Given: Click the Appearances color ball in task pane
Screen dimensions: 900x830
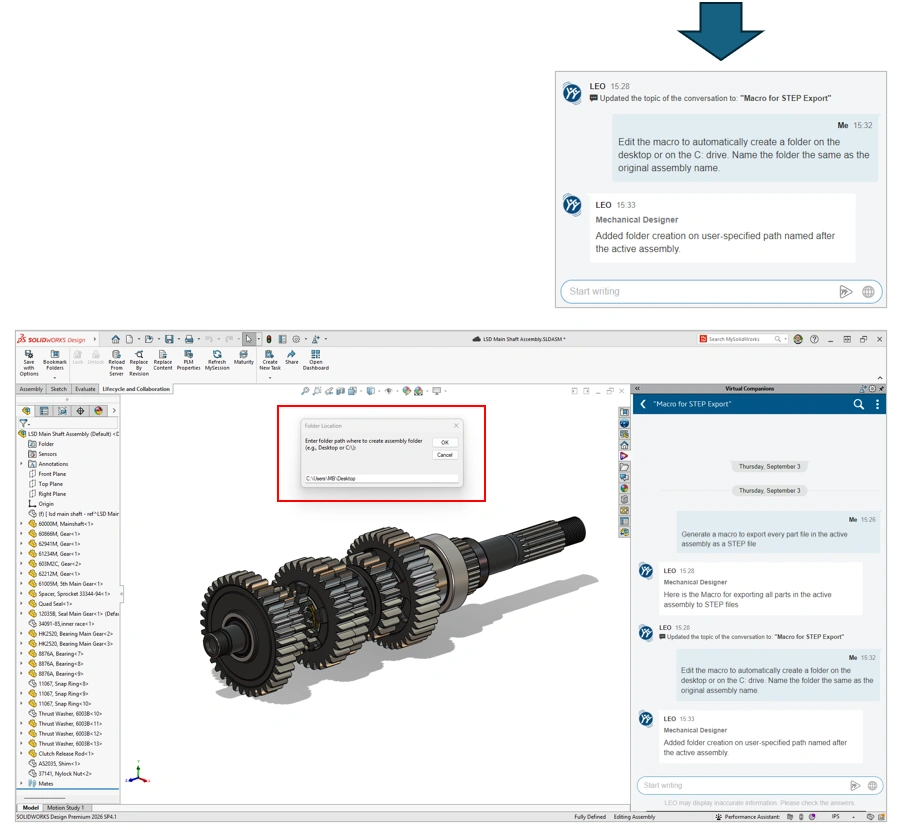Looking at the screenshot, I should [624, 488].
